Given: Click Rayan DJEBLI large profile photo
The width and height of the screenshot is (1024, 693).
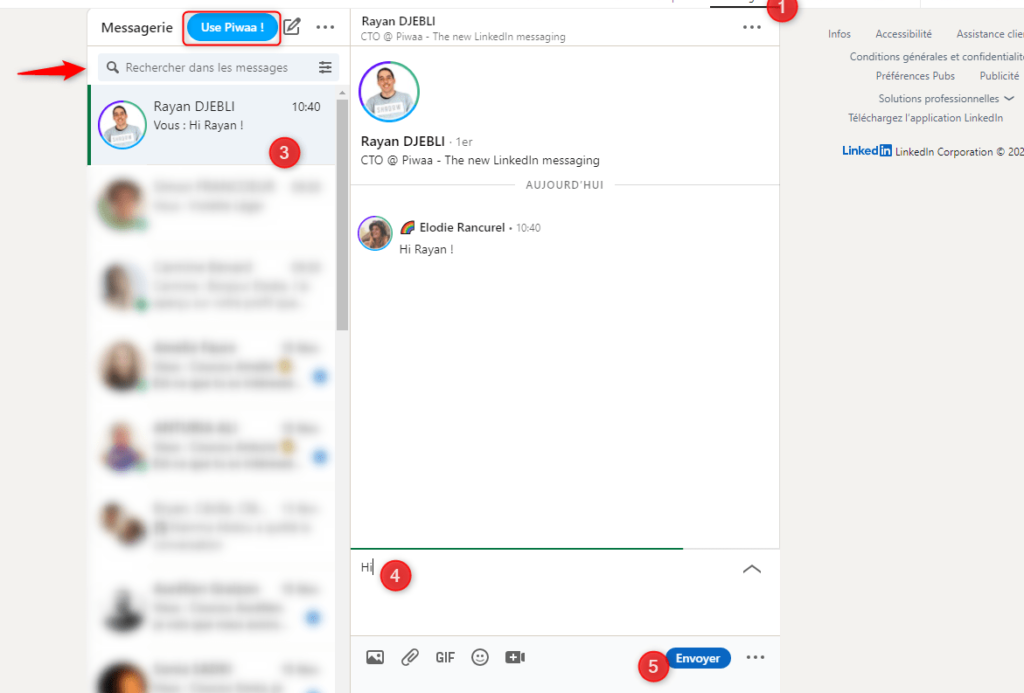Looking at the screenshot, I should click(389, 91).
